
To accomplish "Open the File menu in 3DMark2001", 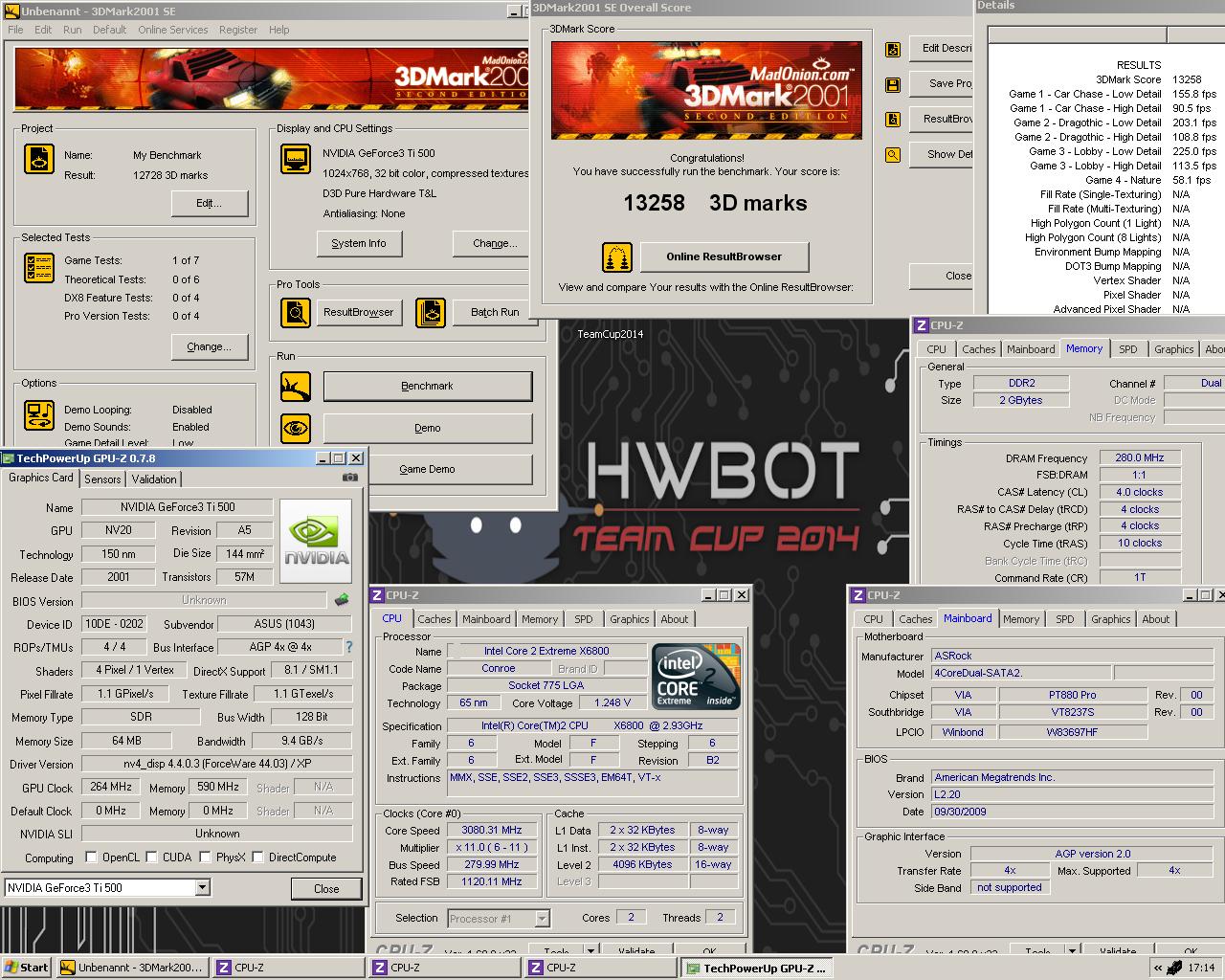I will click(15, 30).
